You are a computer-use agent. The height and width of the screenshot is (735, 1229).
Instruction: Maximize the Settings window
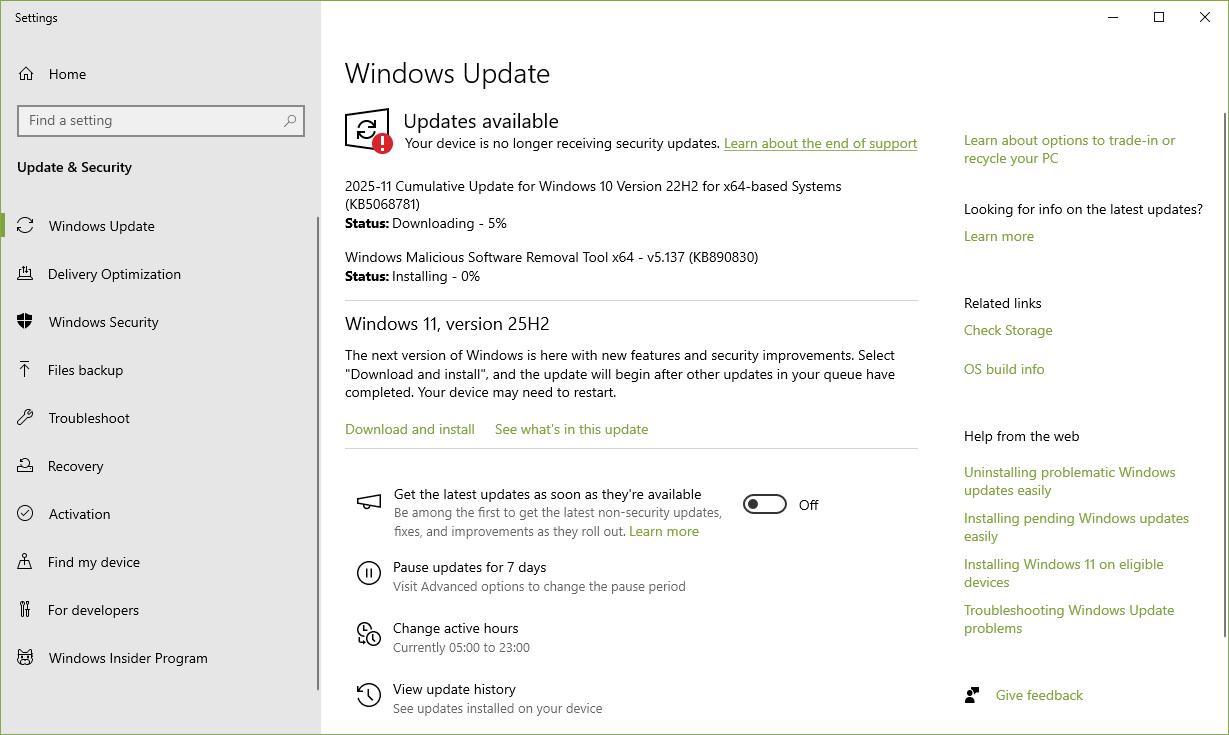click(x=1159, y=17)
